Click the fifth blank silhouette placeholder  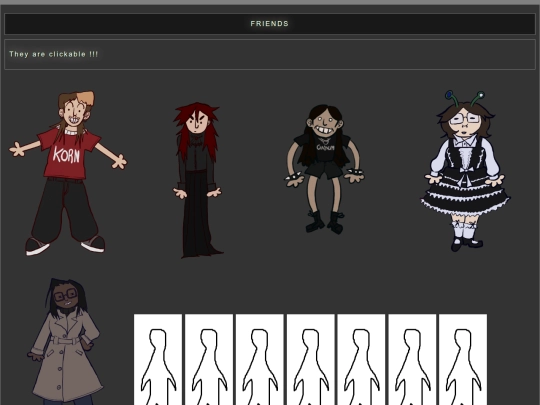(361, 359)
